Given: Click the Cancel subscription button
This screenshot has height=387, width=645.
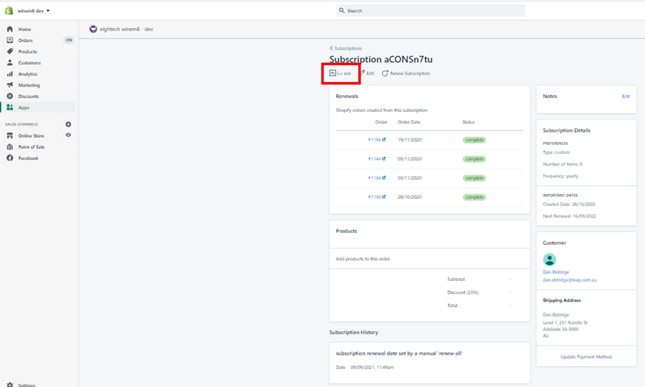Looking at the screenshot, I should pyautogui.click(x=340, y=73).
